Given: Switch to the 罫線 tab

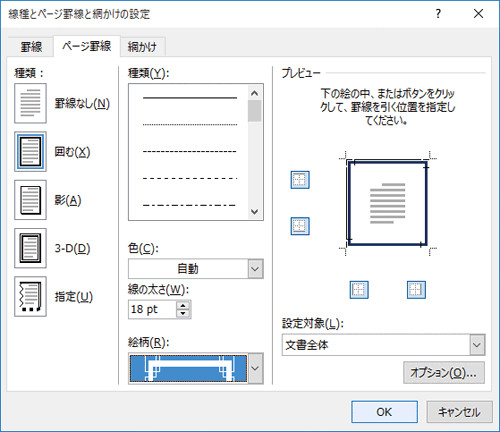Looking at the screenshot, I should click(x=31, y=47).
